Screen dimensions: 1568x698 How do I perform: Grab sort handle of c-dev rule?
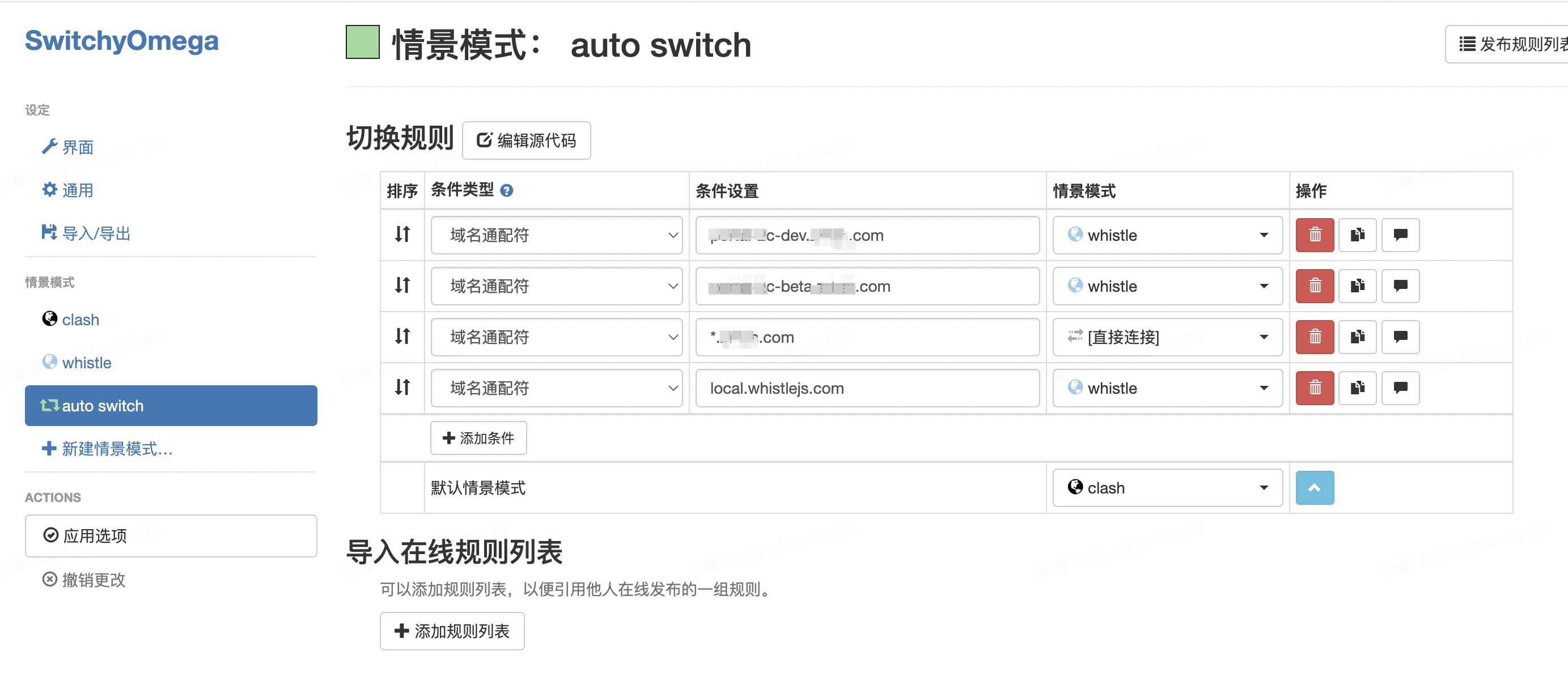[x=402, y=235]
